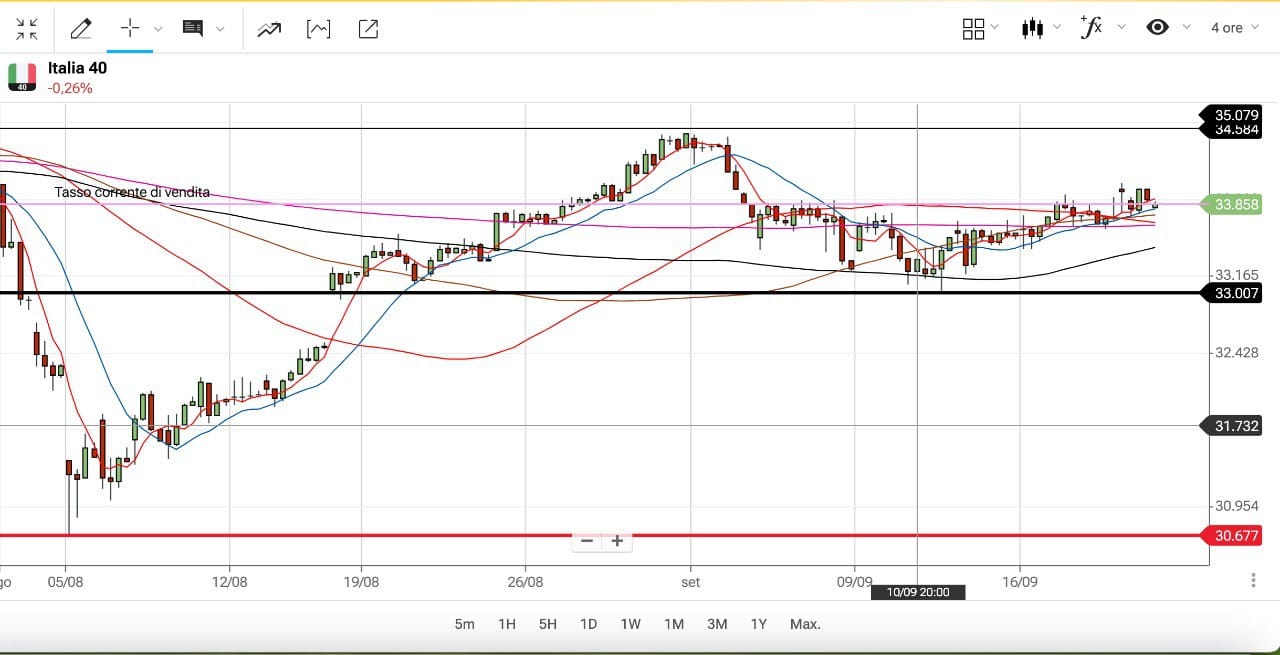The image size is (1280, 655).
Task: Expand the visibility dropdown arrow
Action: coord(1186,28)
